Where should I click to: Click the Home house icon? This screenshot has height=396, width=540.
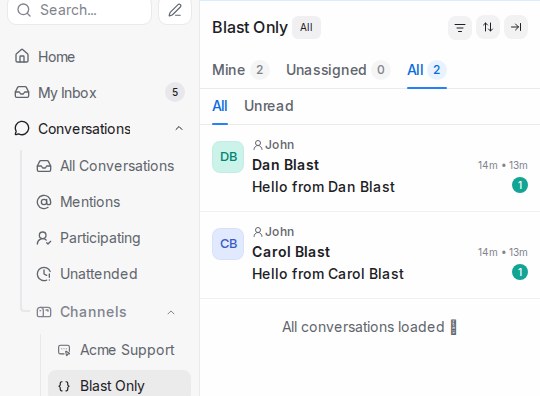22,56
